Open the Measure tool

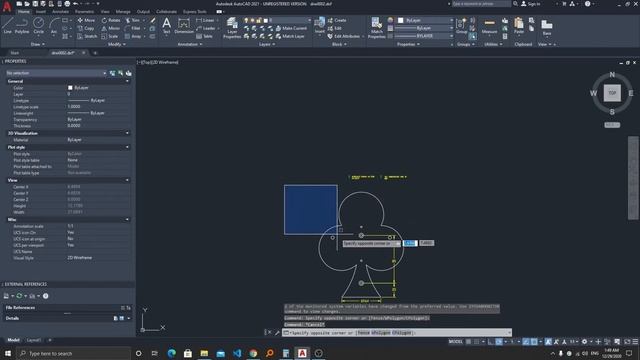click(489, 25)
